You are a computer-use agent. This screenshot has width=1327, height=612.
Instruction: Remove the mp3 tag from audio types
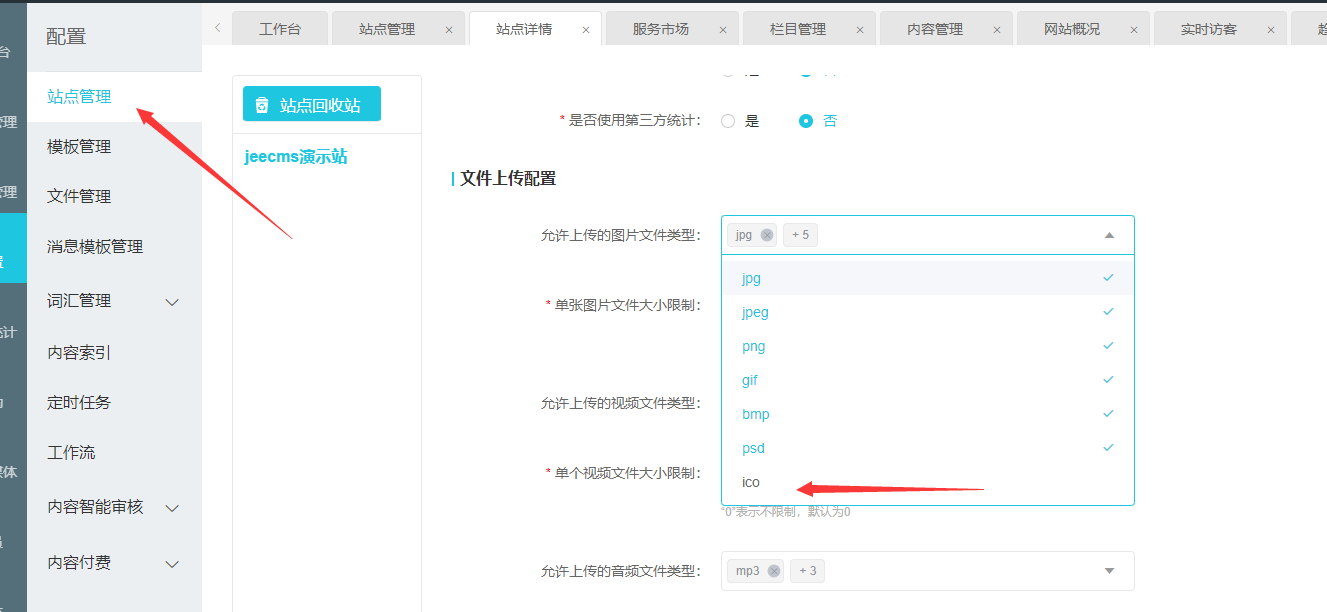pyautogui.click(x=773, y=571)
